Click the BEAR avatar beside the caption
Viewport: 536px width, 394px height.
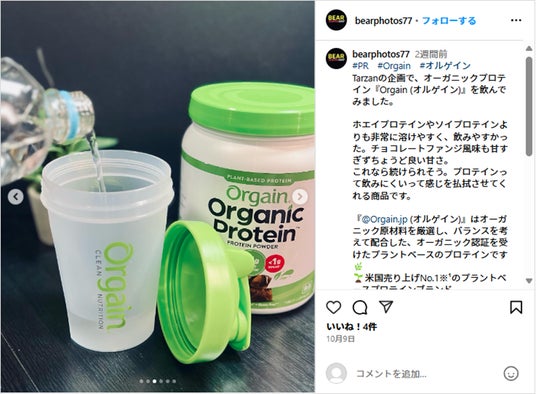point(336,58)
